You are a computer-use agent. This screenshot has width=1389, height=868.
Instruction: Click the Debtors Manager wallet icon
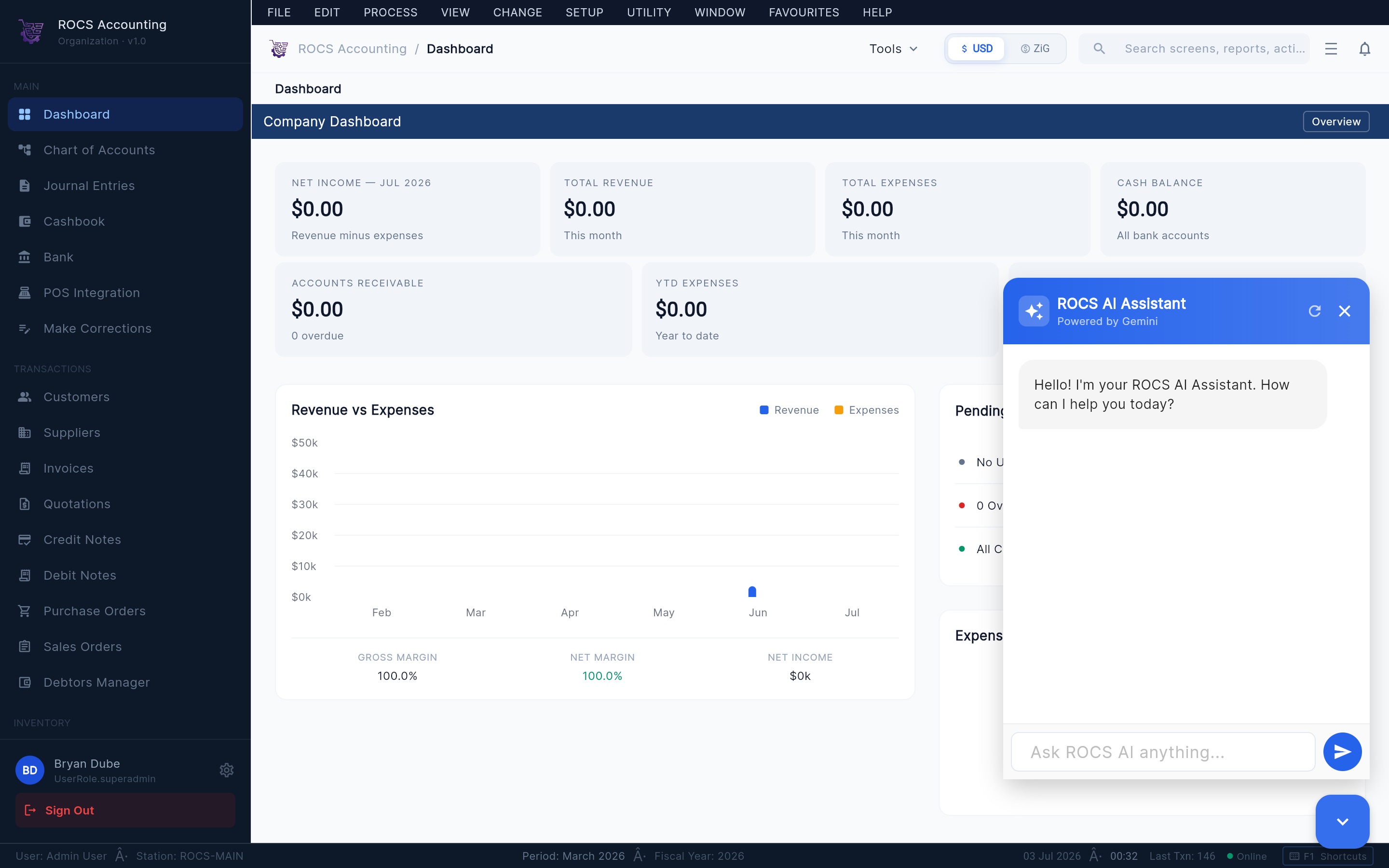(25, 682)
